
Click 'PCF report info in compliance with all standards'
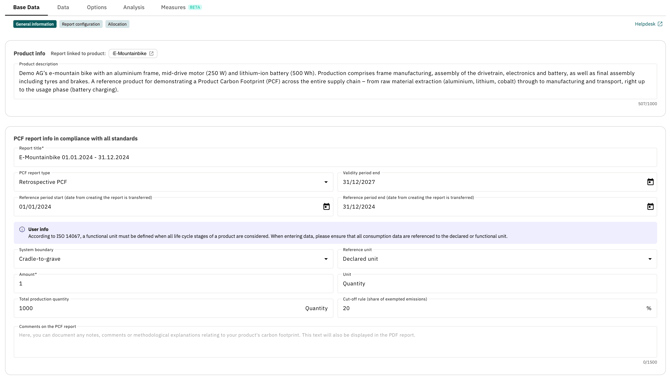[76, 138]
